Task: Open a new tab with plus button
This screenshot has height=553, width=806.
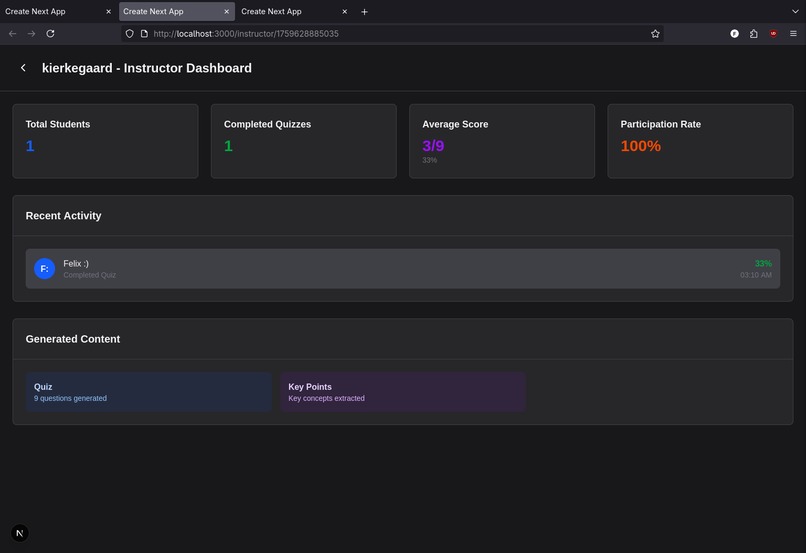Action: (x=364, y=11)
